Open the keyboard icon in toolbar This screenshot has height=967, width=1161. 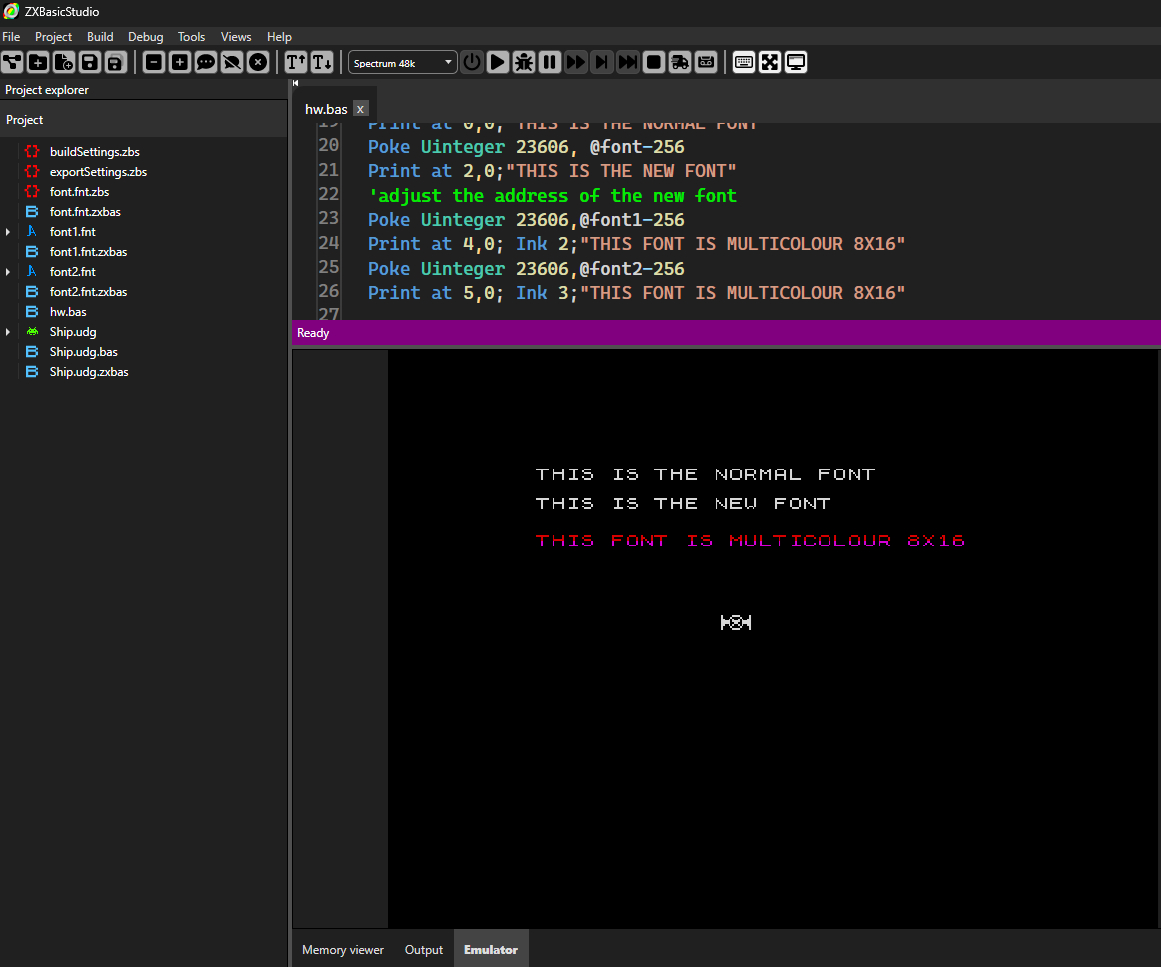[x=744, y=62]
